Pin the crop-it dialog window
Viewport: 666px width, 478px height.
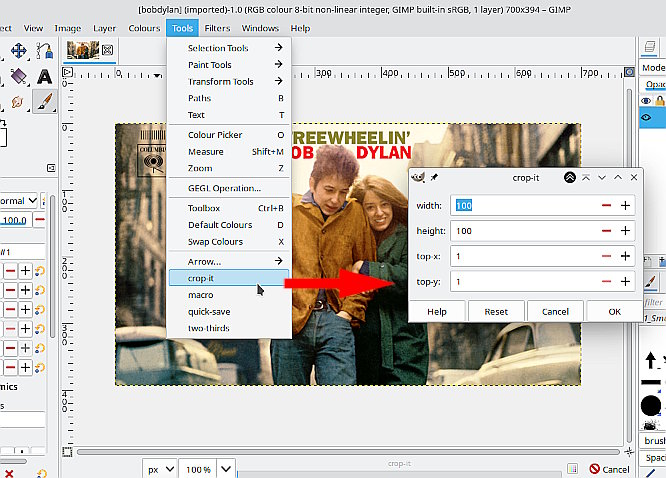coord(435,177)
